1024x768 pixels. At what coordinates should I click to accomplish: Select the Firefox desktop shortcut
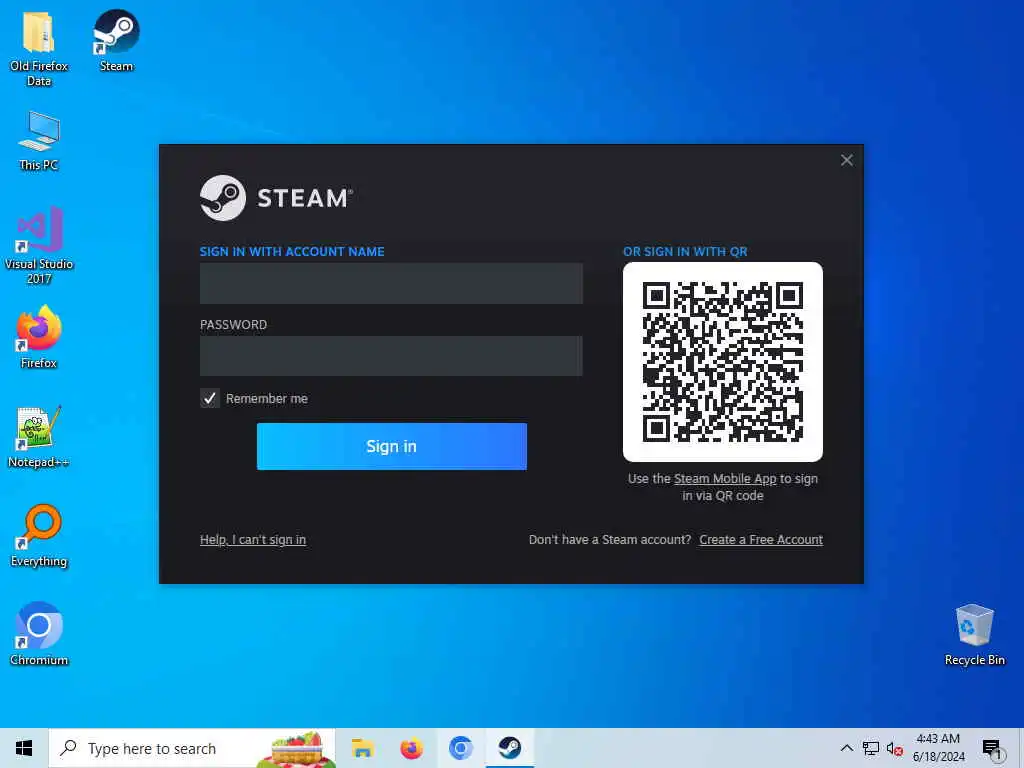[x=39, y=338]
